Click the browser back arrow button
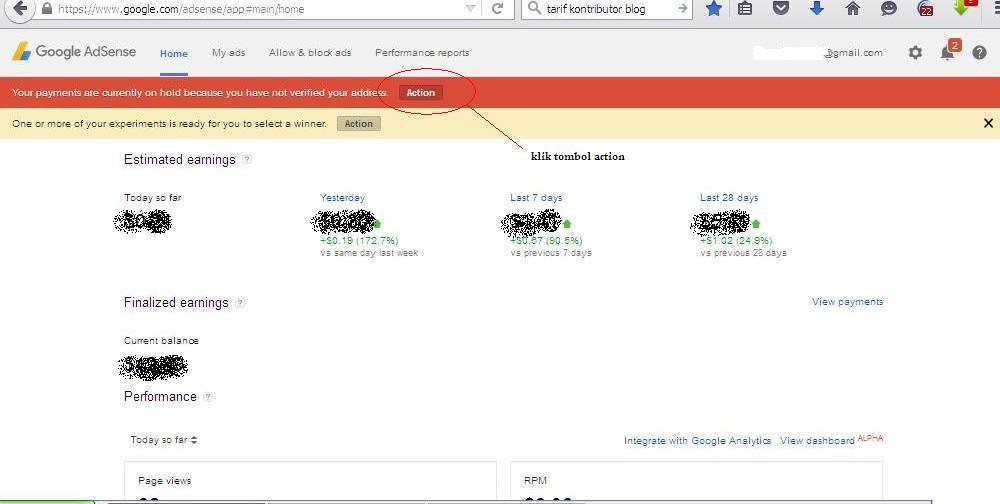This screenshot has width=1000, height=504. pyautogui.click(x=19, y=9)
